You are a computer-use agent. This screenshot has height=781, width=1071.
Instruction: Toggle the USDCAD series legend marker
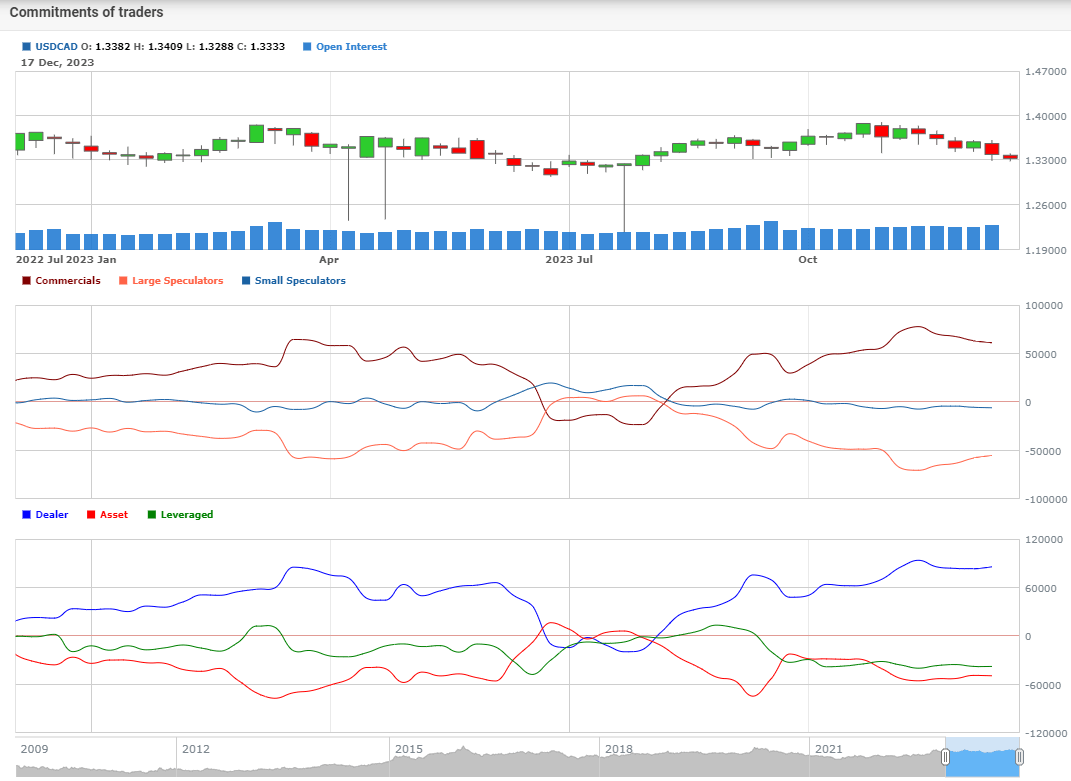pos(26,47)
